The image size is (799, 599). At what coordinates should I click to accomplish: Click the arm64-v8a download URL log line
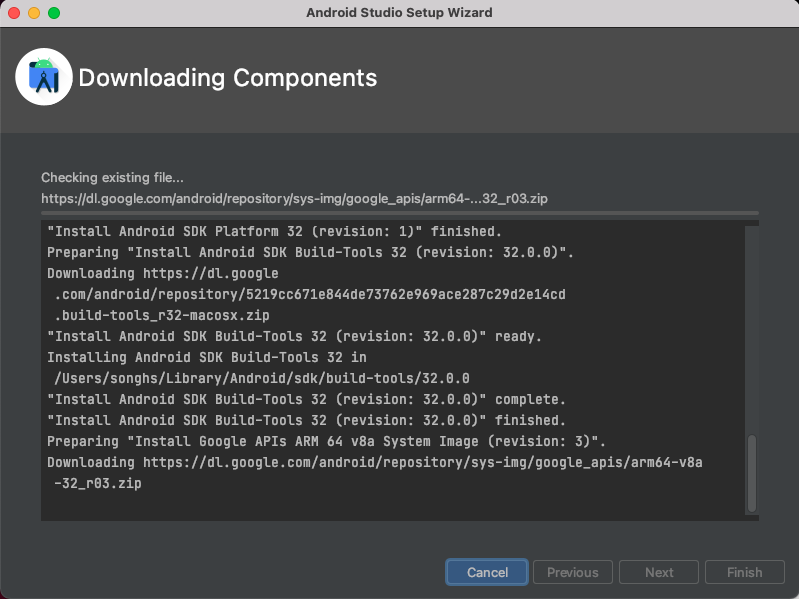375,462
